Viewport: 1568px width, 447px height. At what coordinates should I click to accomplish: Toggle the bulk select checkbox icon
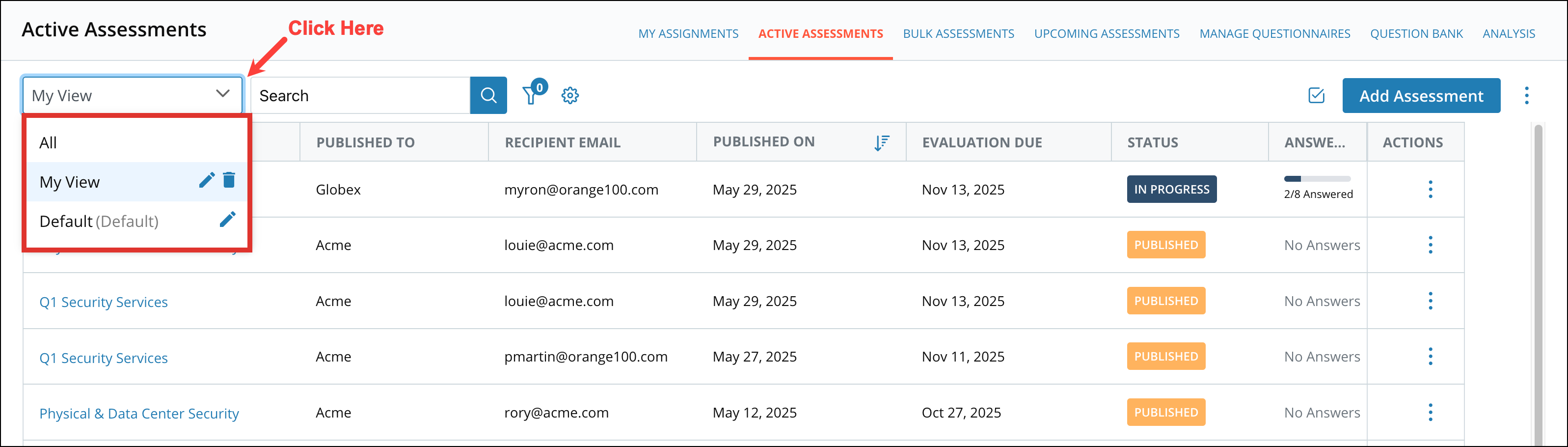(x=1316, y=96)
